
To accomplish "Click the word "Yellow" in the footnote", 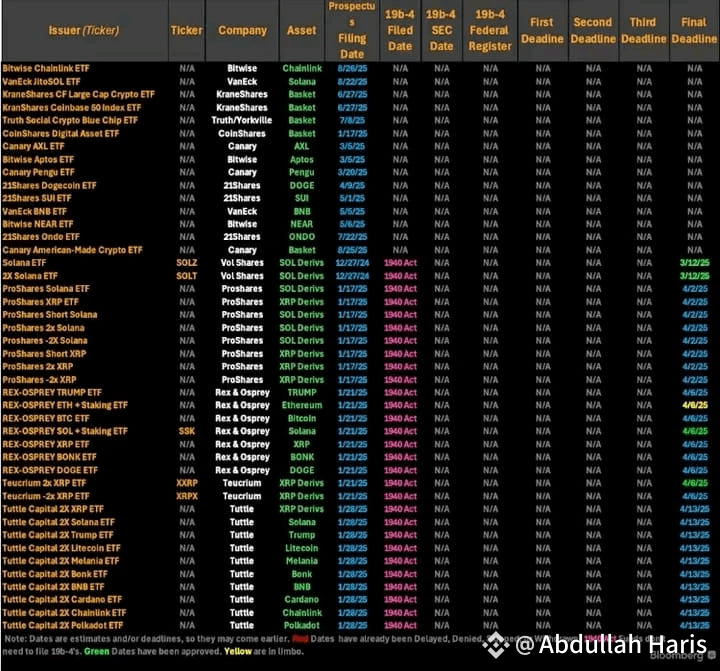I will coord(238,652).
